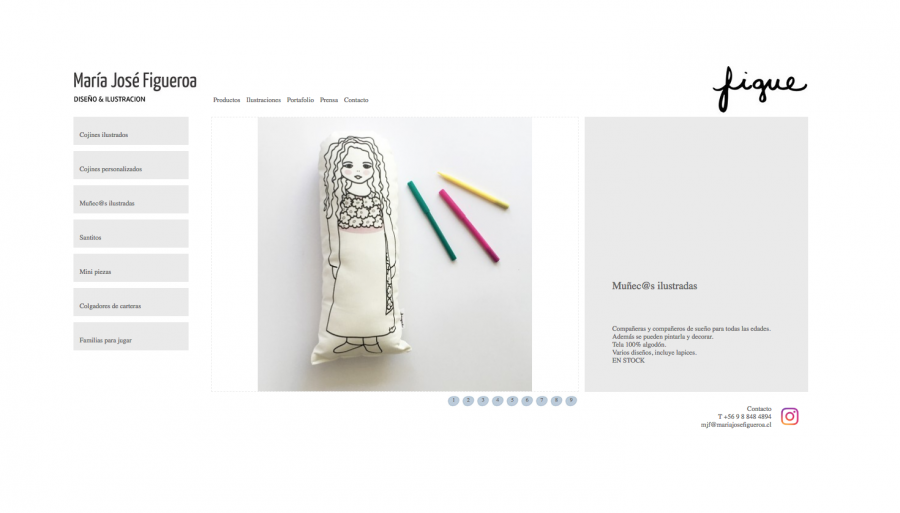Select Cojines personalizados category
This screenshot has width=900, height=513.
pyautogui.click(x=131, y=165)
